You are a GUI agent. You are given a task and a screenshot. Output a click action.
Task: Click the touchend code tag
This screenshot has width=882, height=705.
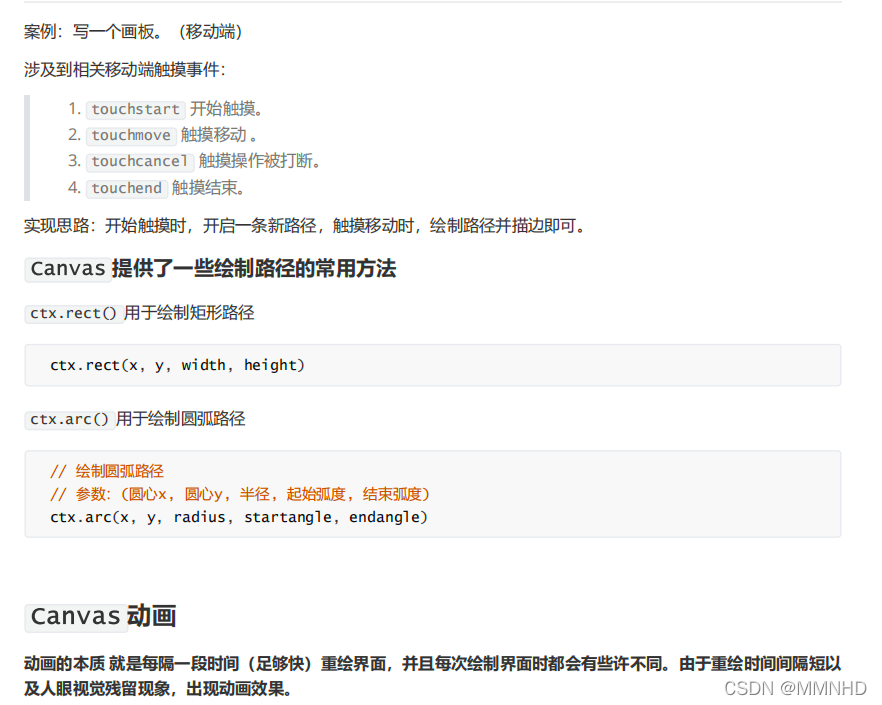click(126, 188)
